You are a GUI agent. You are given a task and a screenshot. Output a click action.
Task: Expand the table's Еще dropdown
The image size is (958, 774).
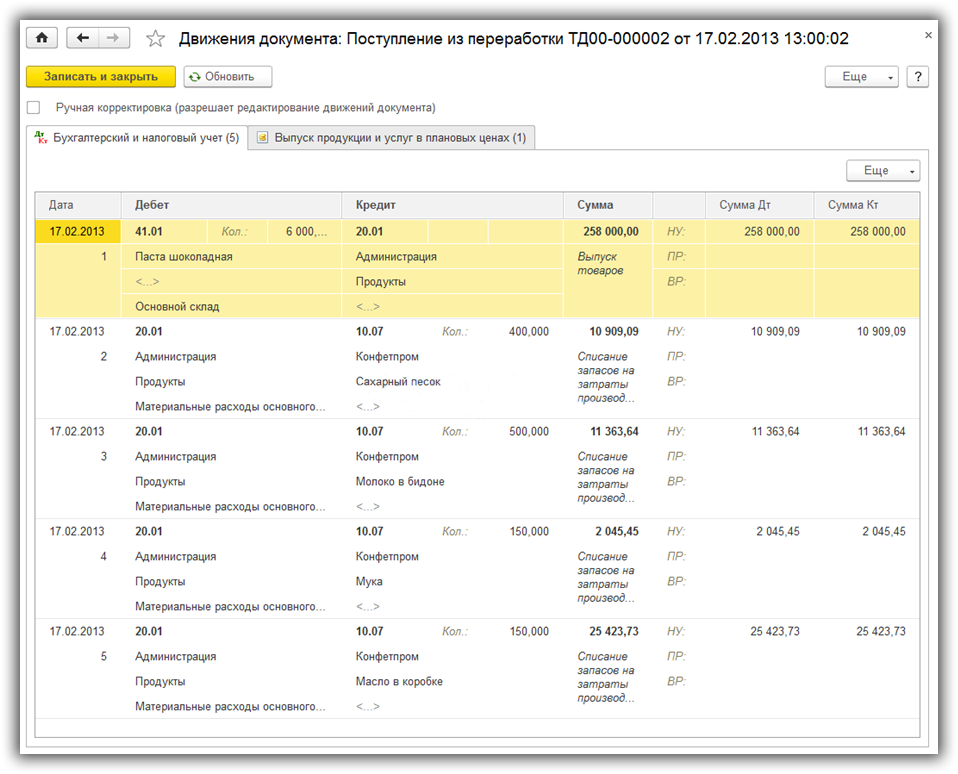tap(882, 171)
